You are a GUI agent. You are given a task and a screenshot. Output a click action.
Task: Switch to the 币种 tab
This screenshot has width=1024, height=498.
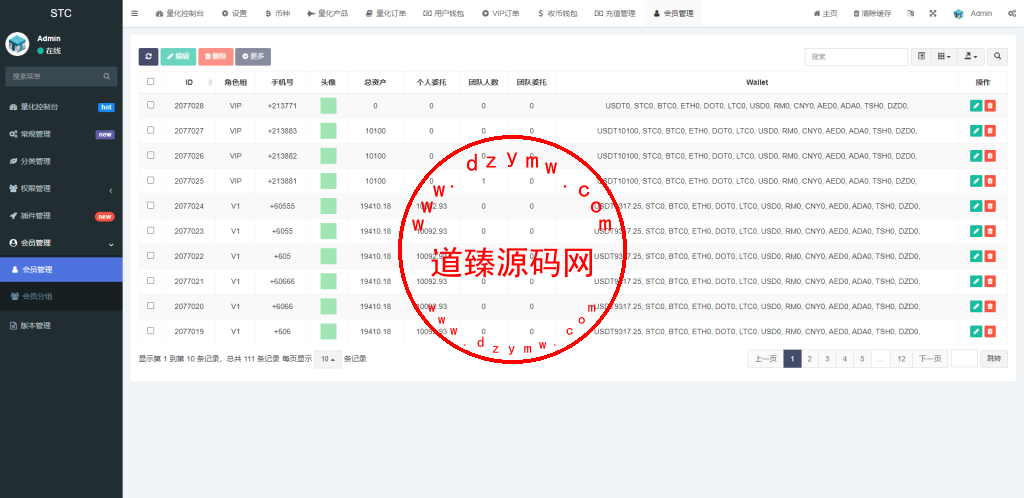(x=278, y=13)
